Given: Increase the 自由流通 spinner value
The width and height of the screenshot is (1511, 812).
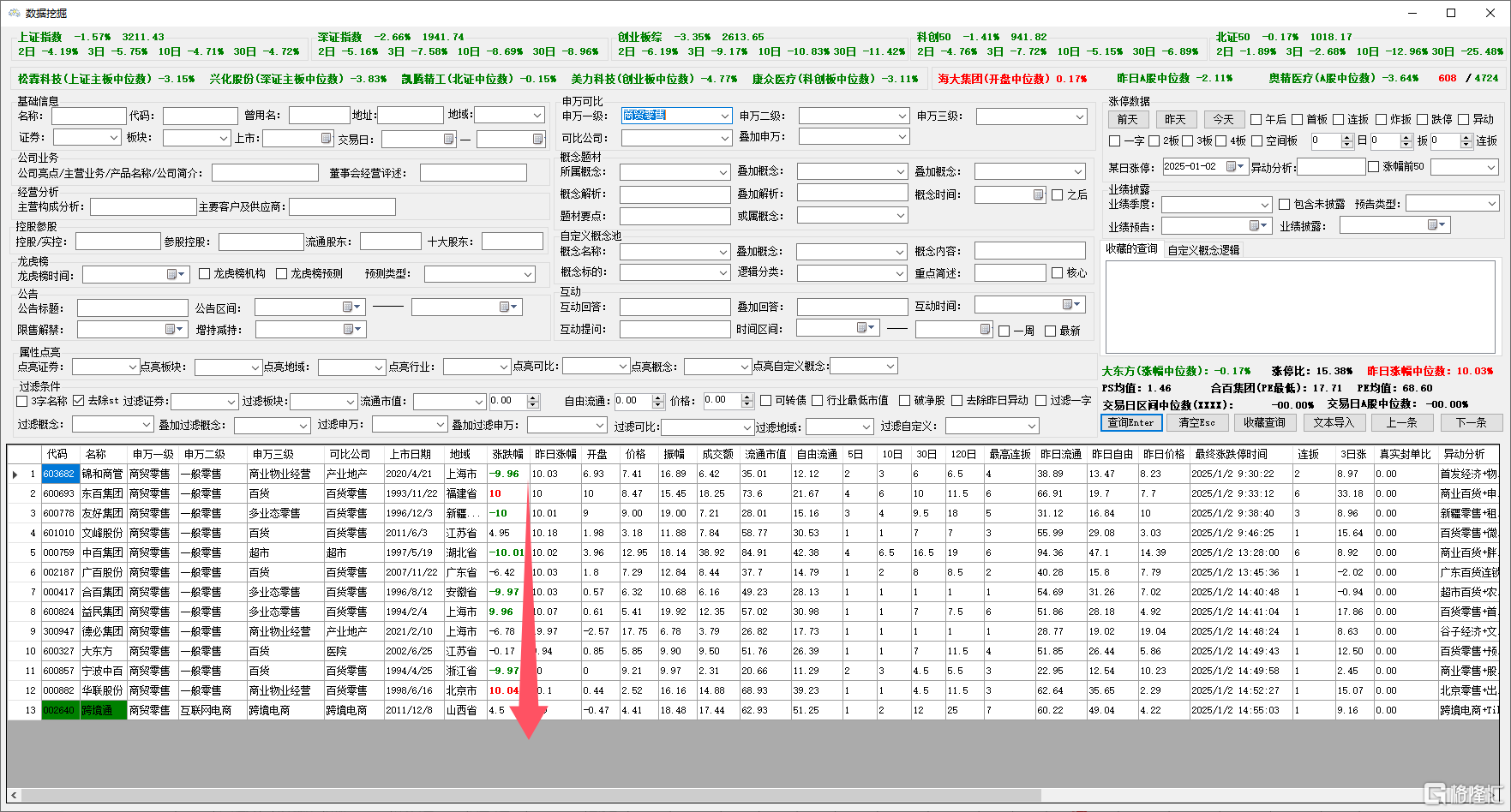Looking at the screenshot, I should click(x=658, y=397).
